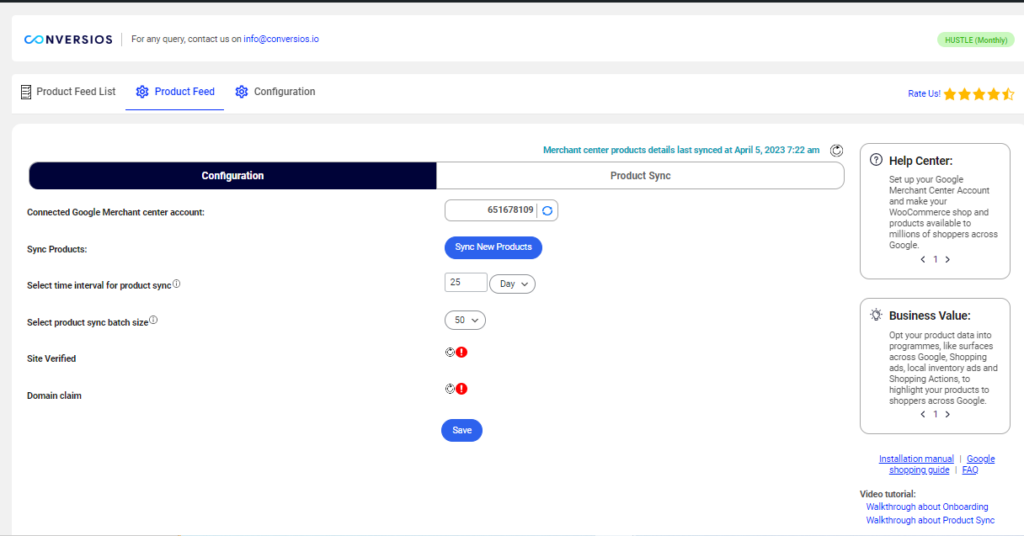The image size is (1024, 536).
Task: Open Walkthrough about Onboarding video link
Action: [927, 507]
